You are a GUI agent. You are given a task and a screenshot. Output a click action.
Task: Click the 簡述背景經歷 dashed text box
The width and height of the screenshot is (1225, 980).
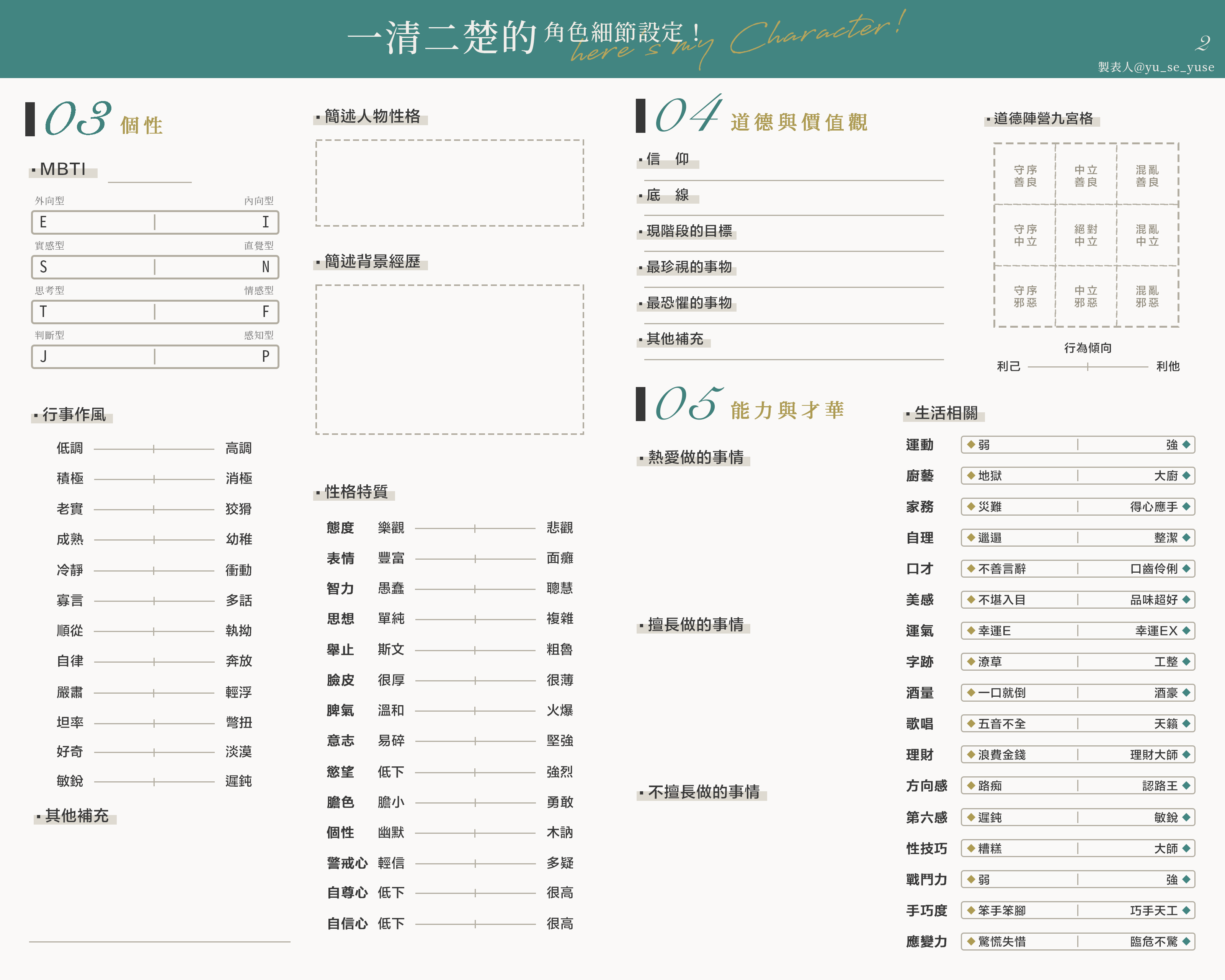coord(449,359)
